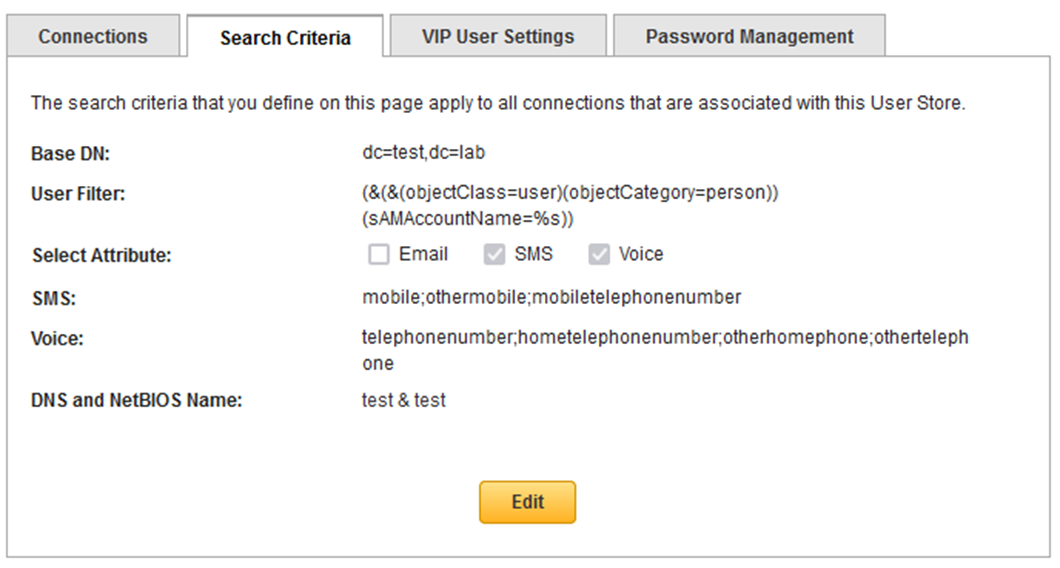Click the search criteria description sentence

click(x=497, y=103)
